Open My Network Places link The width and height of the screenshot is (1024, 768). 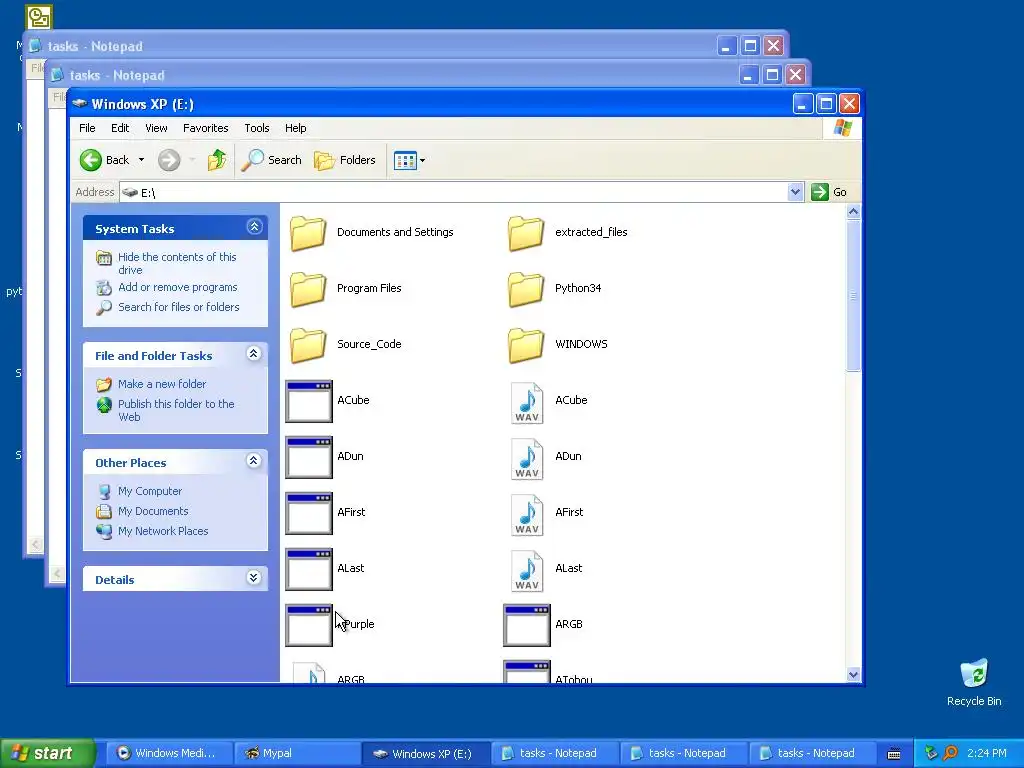[x=163, y=532]
